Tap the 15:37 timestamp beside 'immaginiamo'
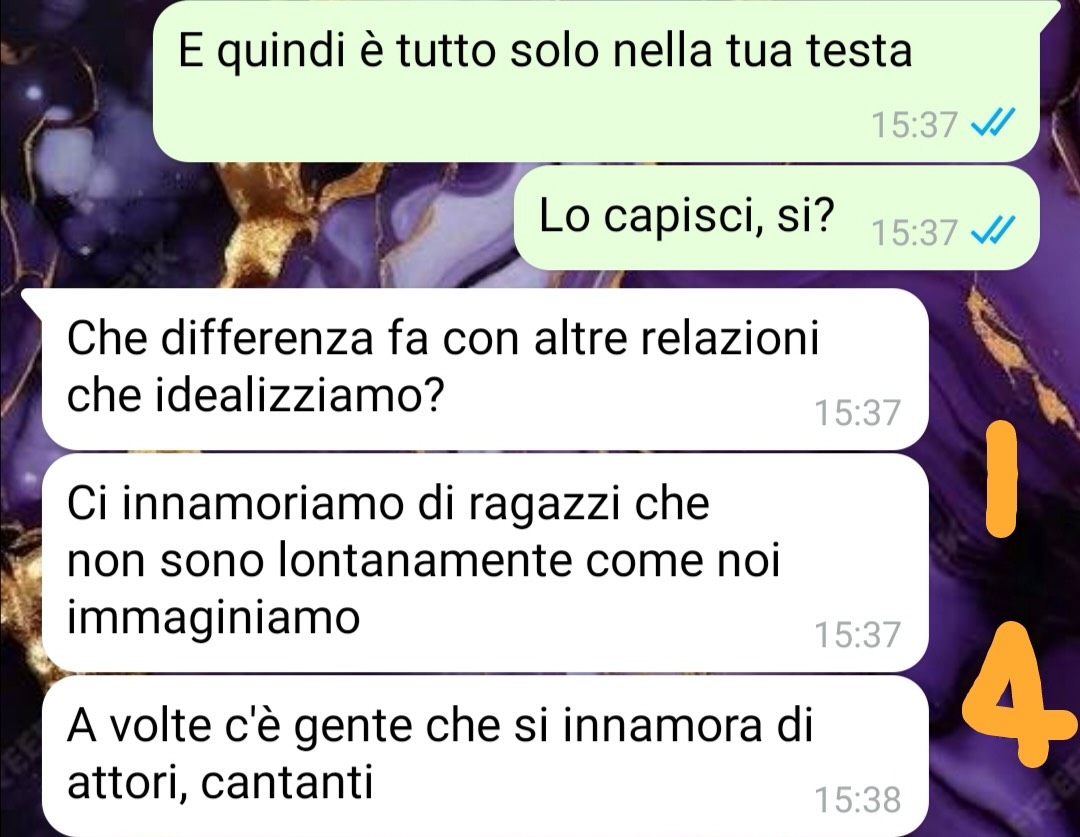 pos(858,634)
